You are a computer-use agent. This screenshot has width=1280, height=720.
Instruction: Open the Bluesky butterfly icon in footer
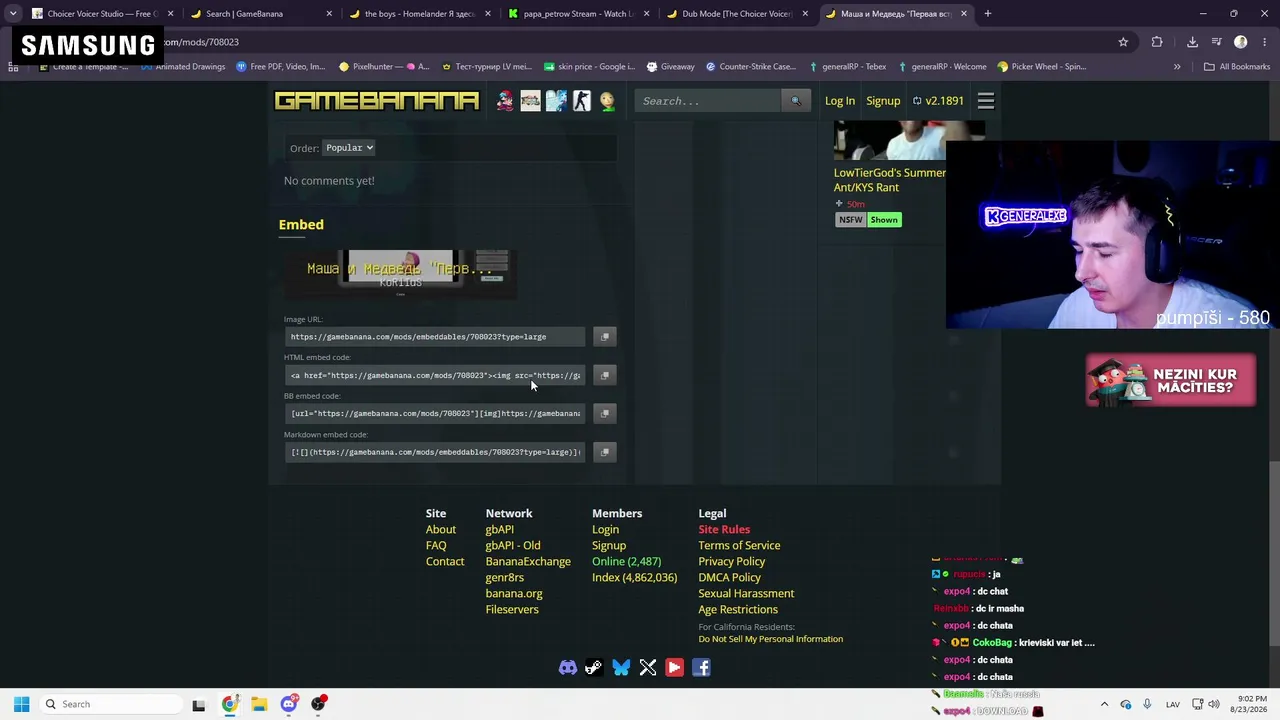[x=621, y=668]
